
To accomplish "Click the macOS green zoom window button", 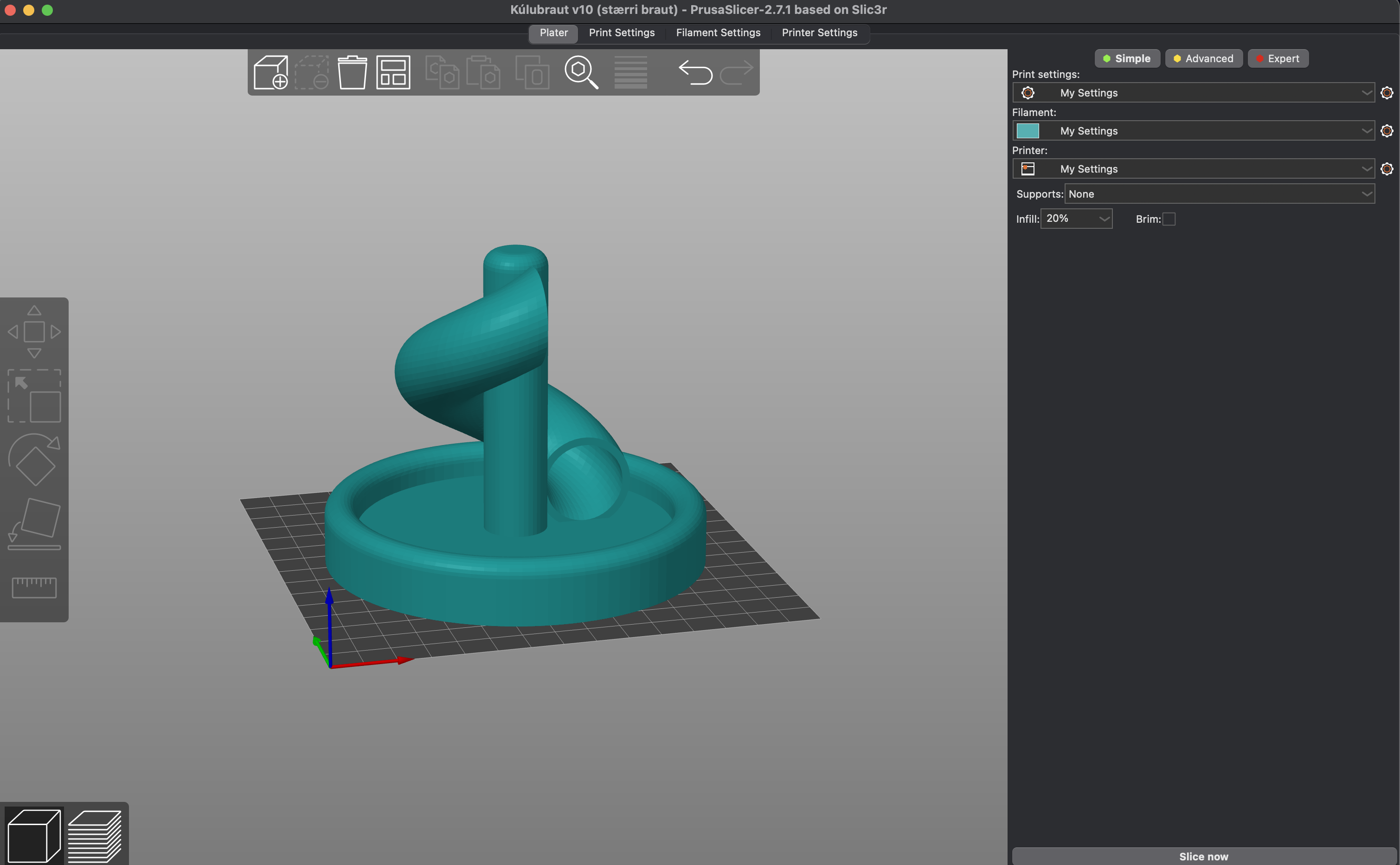I will click(x=47, y=10).
